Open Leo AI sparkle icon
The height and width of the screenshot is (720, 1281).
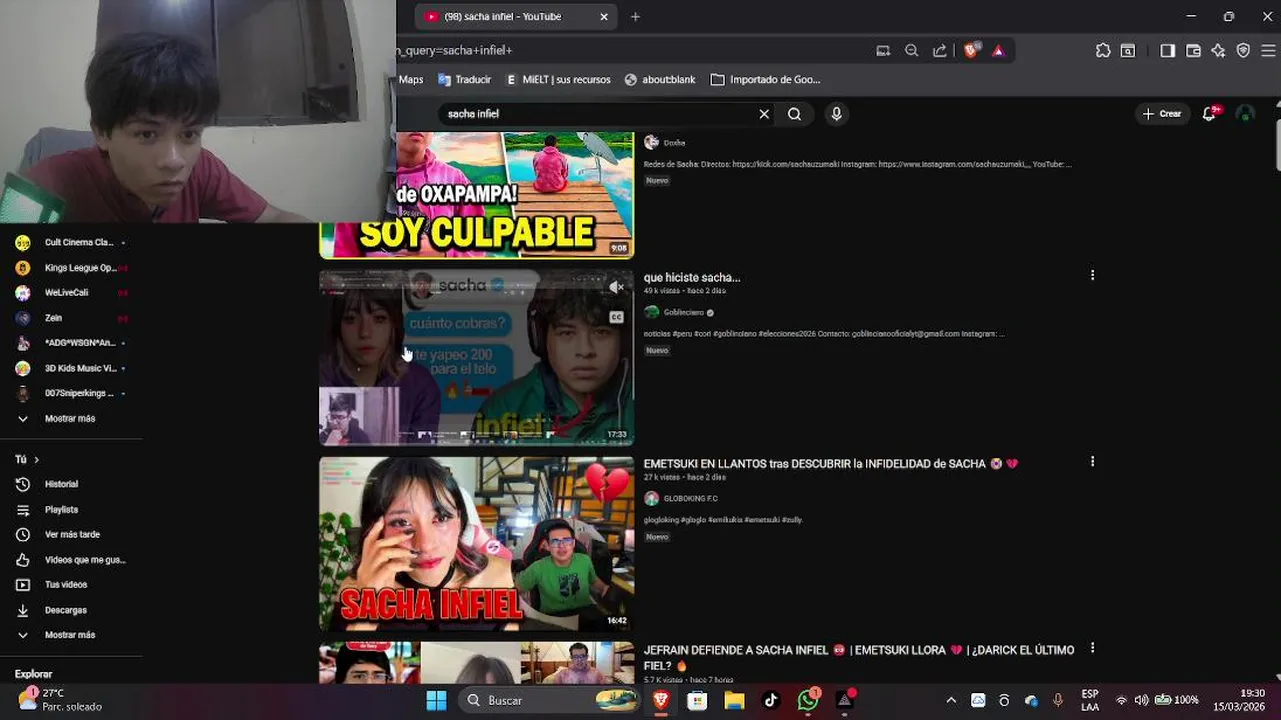pos(1218,50)
